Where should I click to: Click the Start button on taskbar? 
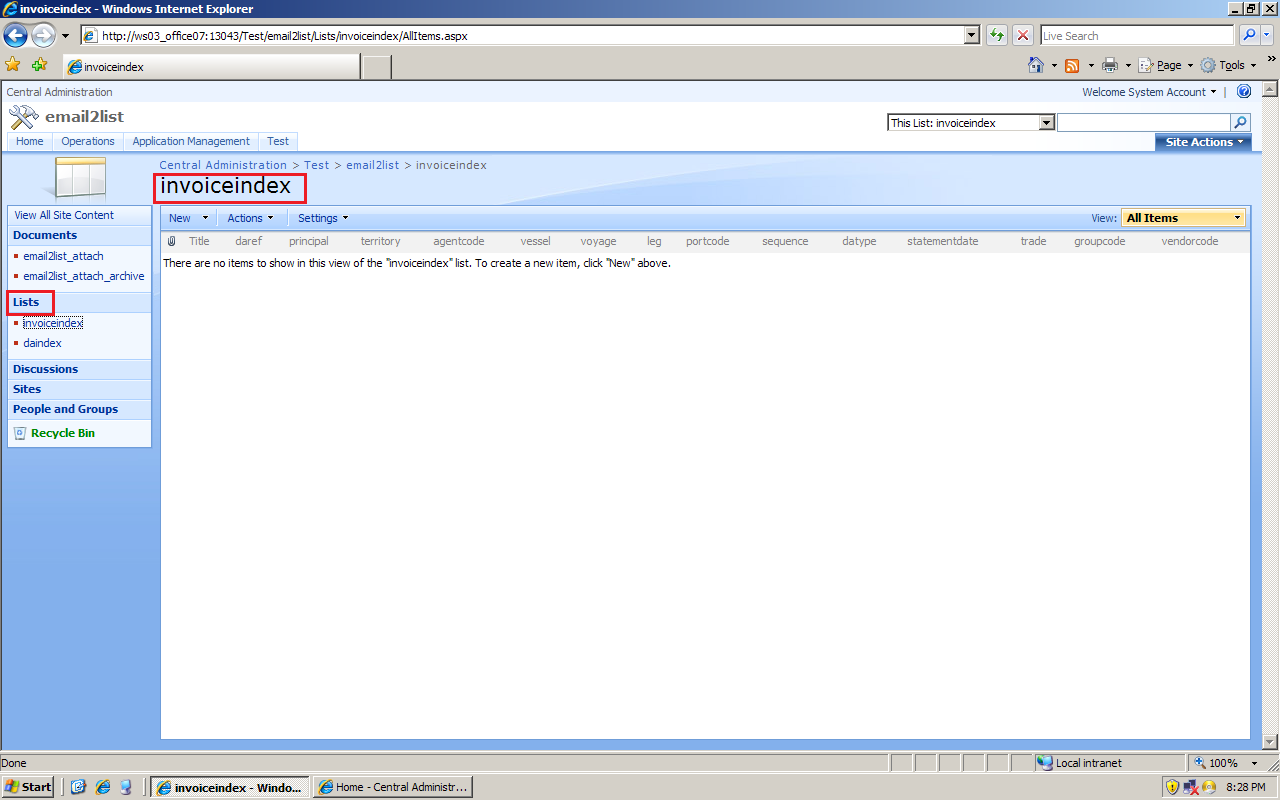click(28, 787)
